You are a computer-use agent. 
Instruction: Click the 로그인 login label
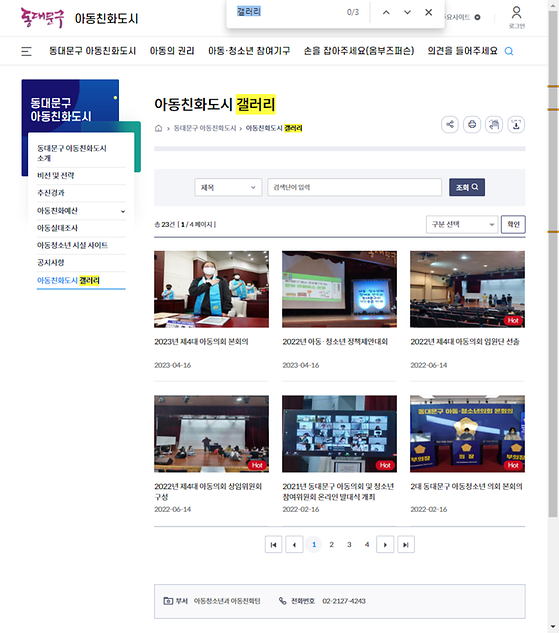coord(517,26)
